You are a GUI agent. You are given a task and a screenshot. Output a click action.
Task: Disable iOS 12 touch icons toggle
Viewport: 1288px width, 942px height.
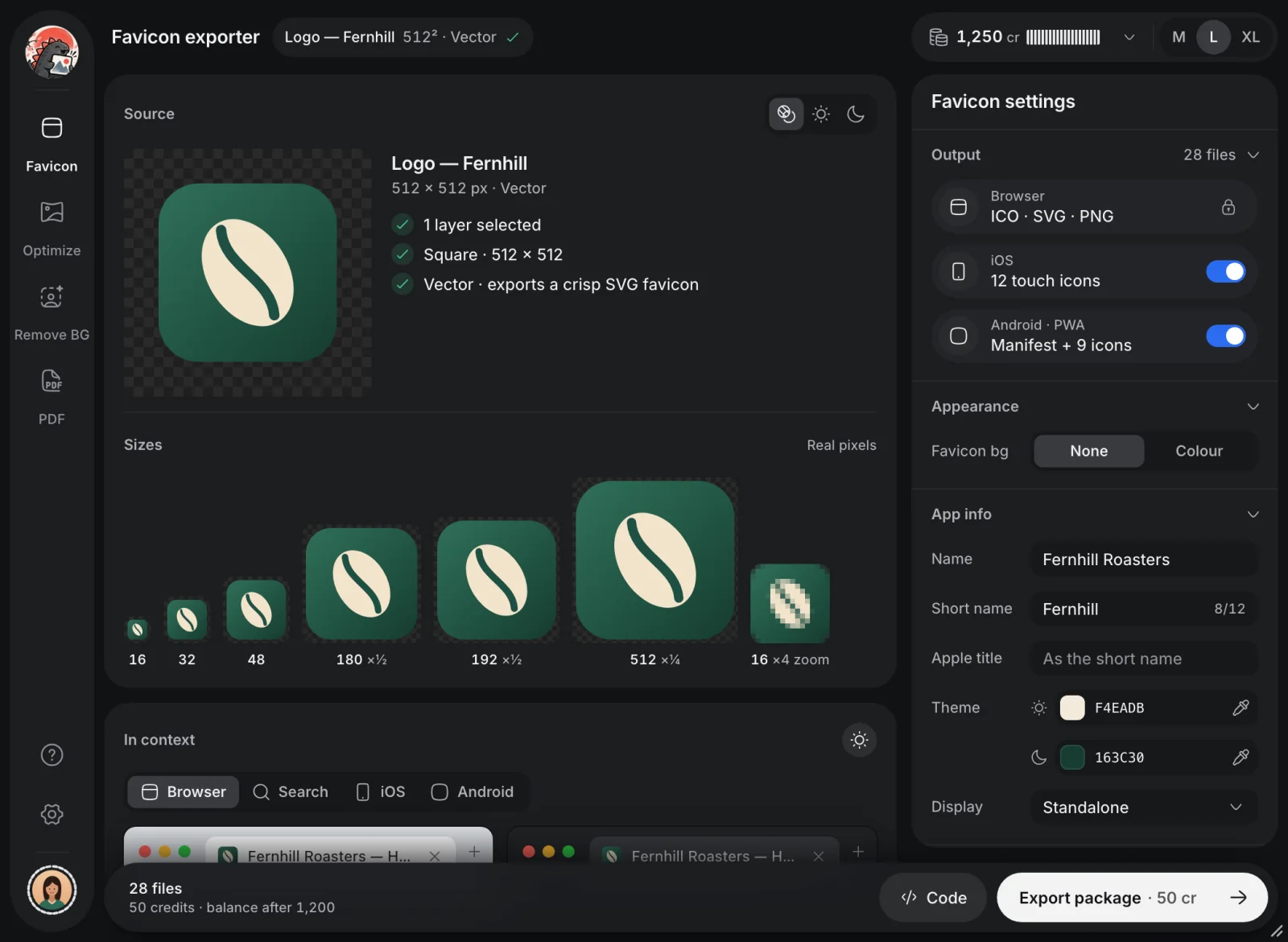1225,271
